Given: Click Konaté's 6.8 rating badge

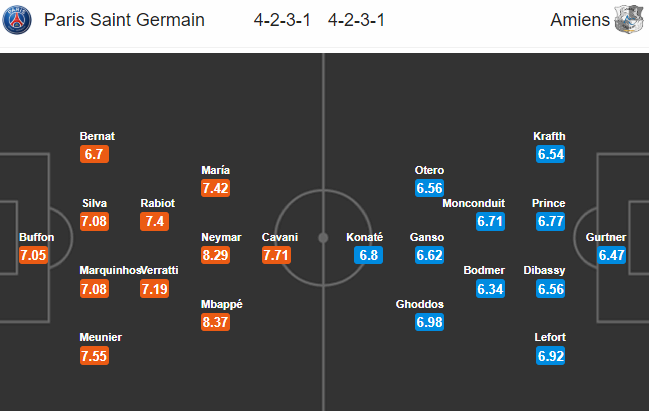Looking at the screenshot, I should pyautogui.click(x=368, y=255).
